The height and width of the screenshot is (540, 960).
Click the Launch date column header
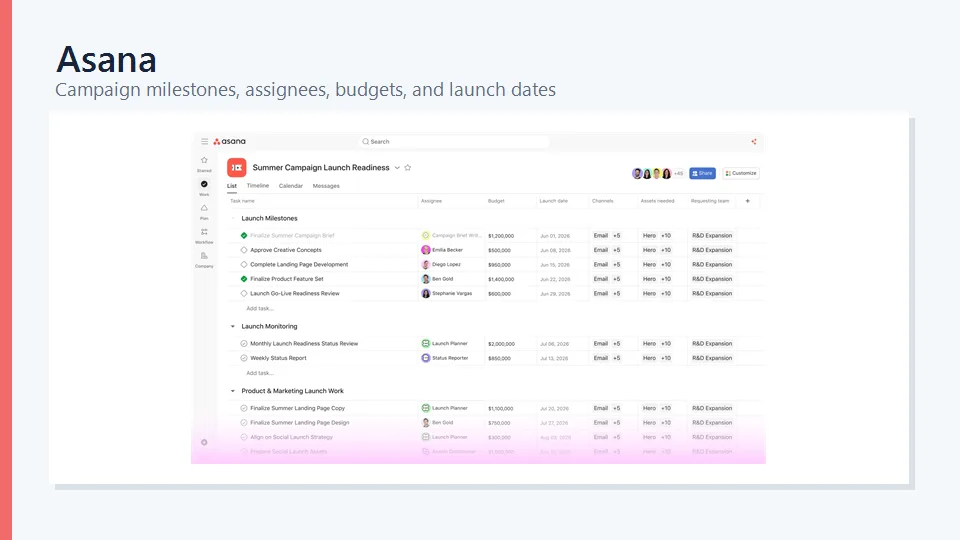click(x=553, y=201)
